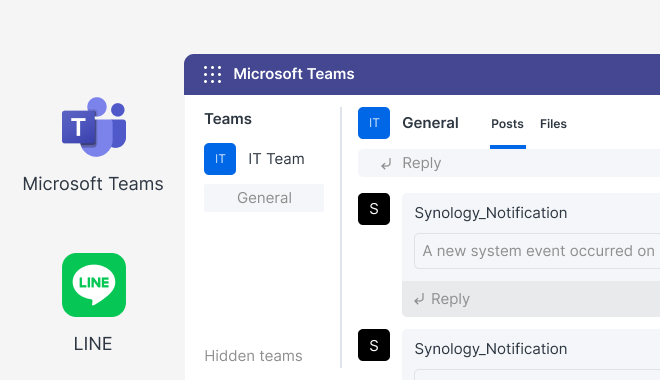Click the LINE label under icon
Viewport: 660px width, 380px height.
[93, 344]
